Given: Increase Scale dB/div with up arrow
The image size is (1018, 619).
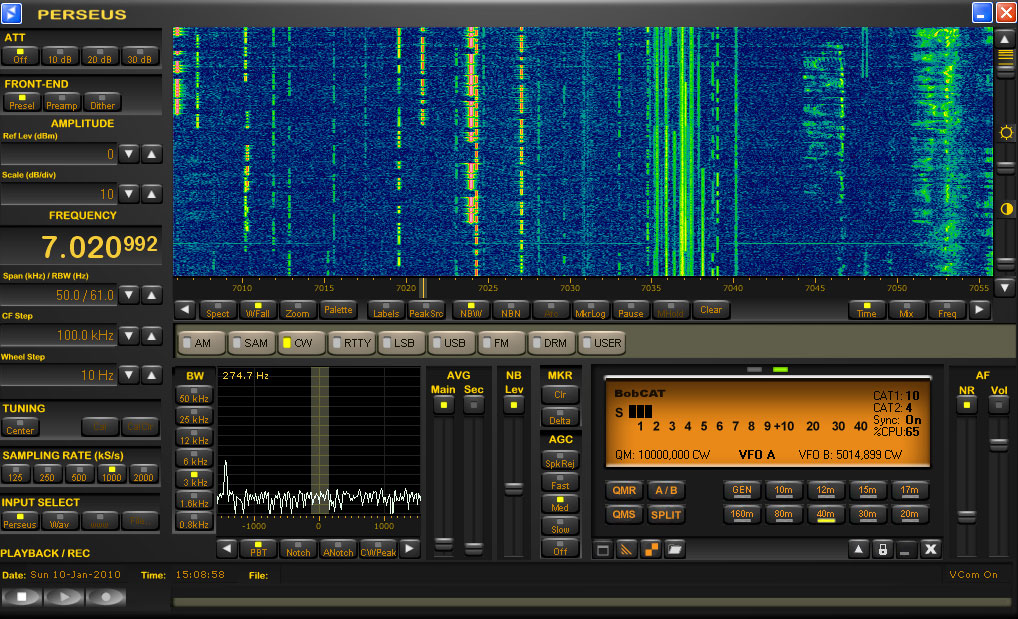Looking at the screenshot, I should 151,194.
